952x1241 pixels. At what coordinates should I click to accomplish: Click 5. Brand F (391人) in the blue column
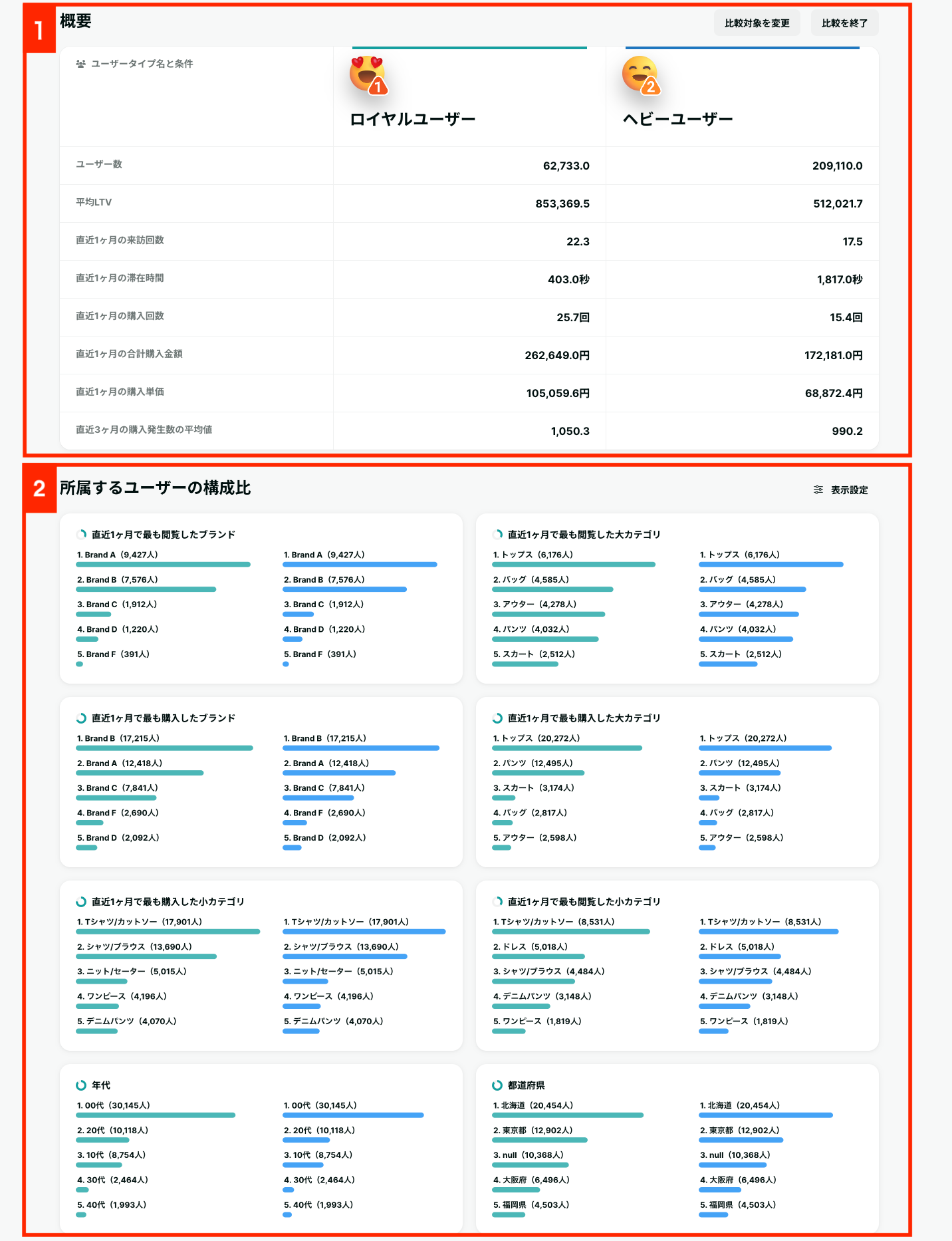pos(320,654)
